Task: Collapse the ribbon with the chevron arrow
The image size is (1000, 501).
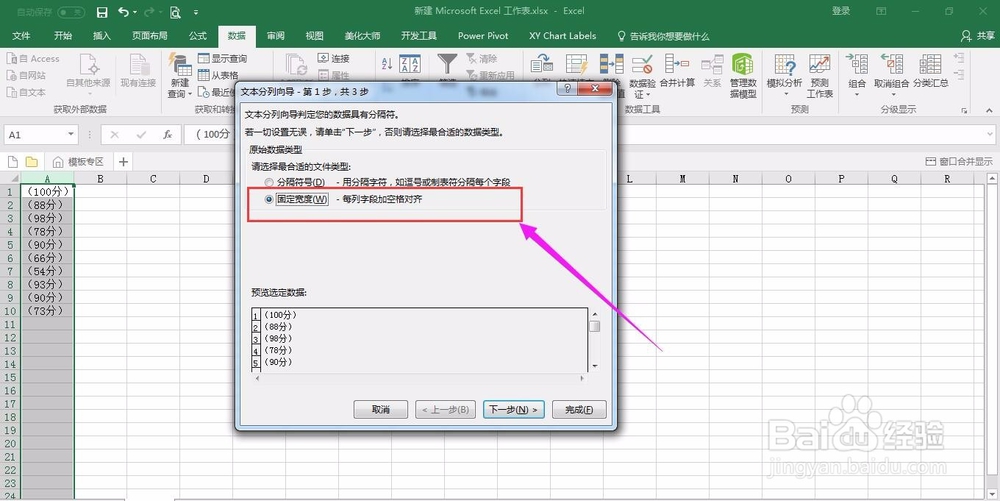Action: [989, 110]
